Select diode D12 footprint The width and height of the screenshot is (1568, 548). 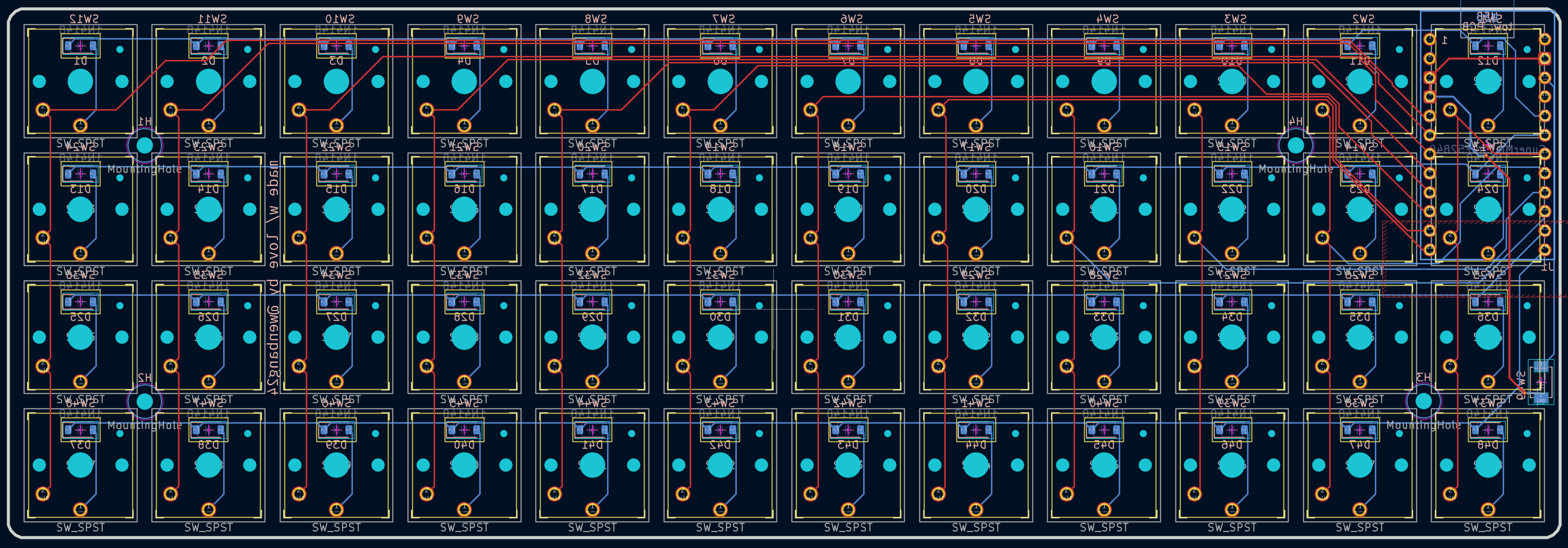click(x=1488, y=46)
